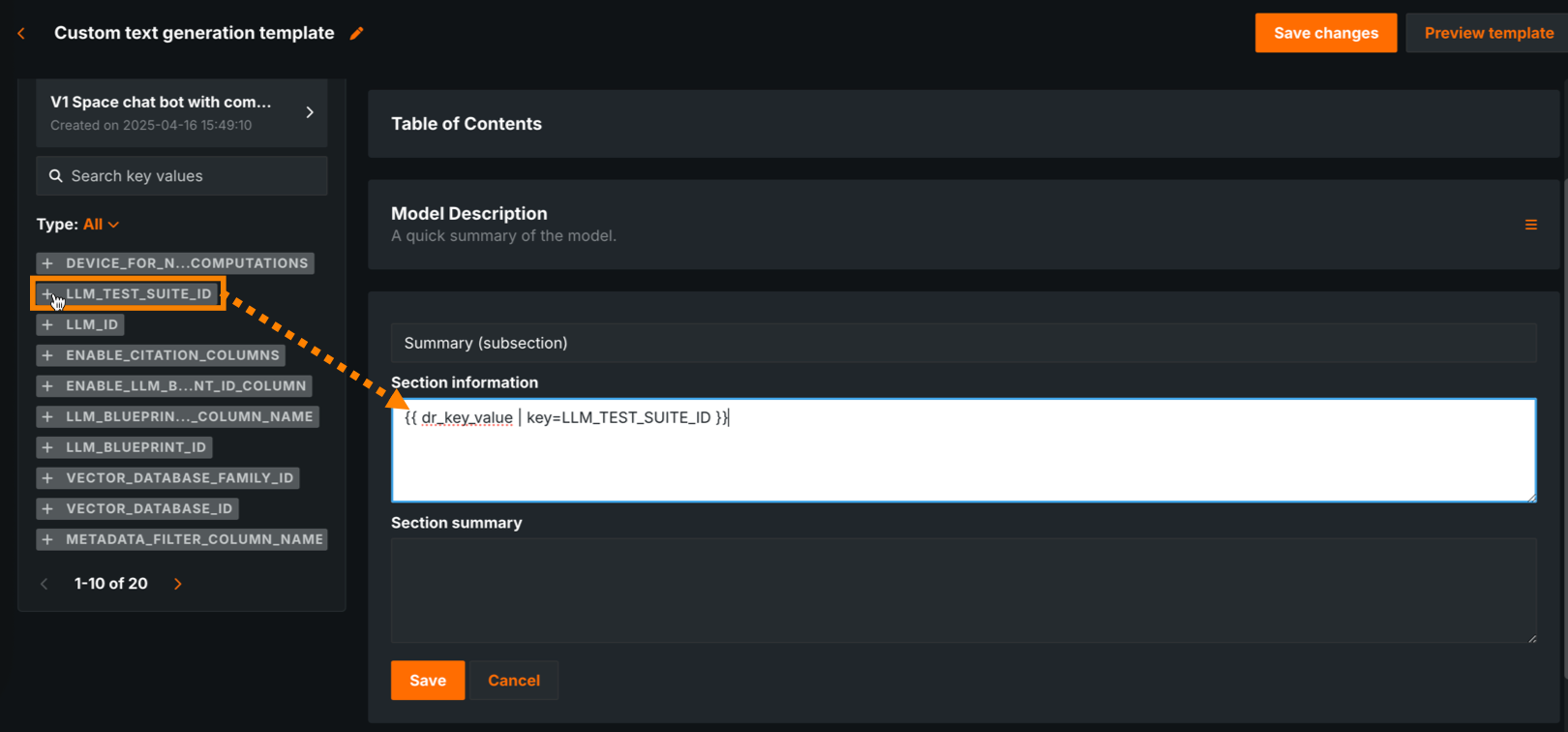Open the Model Description section menu icon
Screen dimensions: 1568x732
pyautogui.click(x=1531, y=225)
